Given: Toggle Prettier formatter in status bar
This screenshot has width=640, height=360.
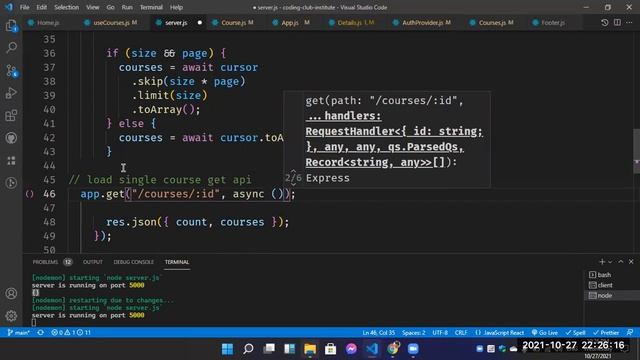Looking at the screenshot, I should pos(606,333).
